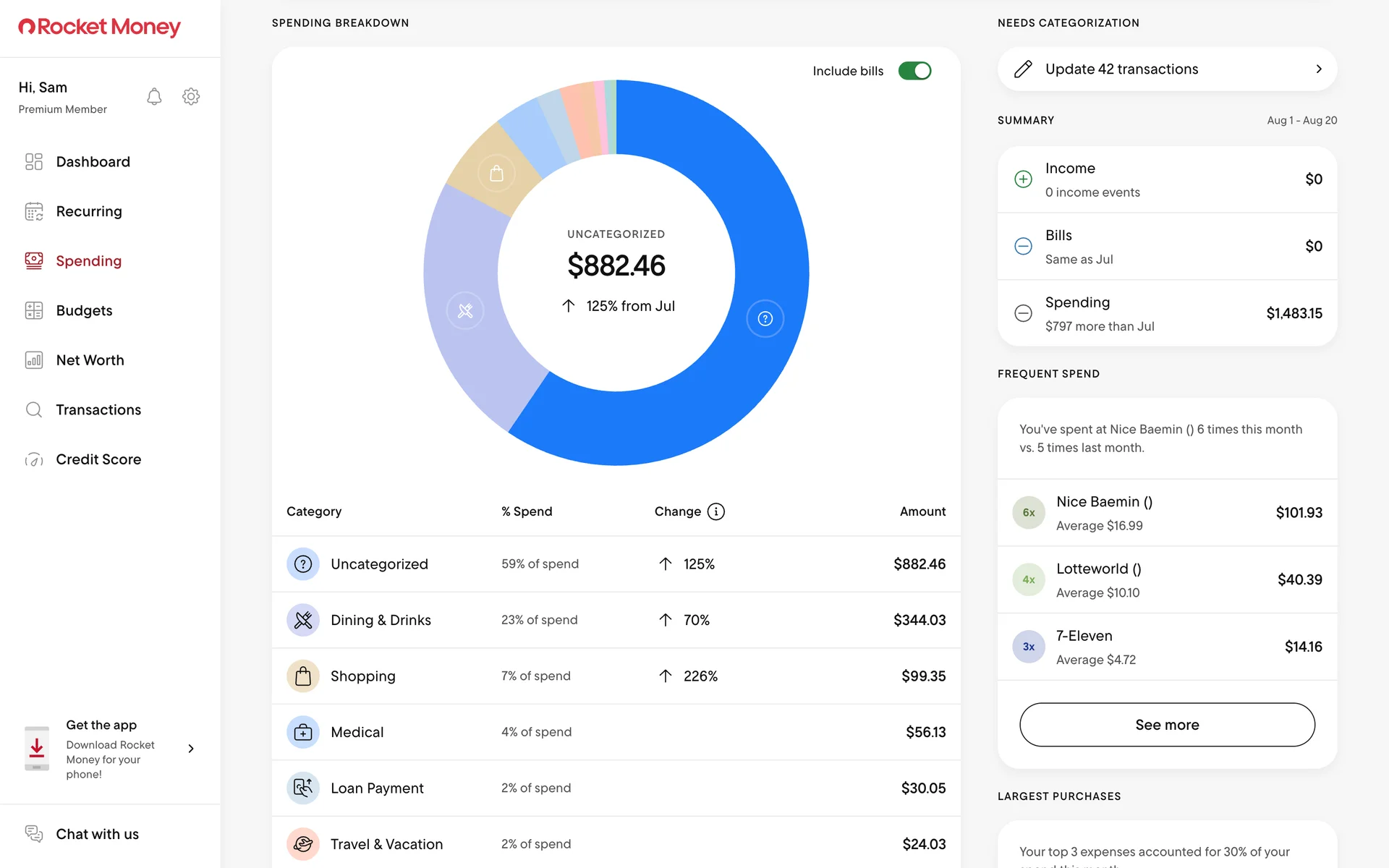The height and width of the screenshot is (868, 1389).
Task: Click the Change column info icon
Action: 715,511
